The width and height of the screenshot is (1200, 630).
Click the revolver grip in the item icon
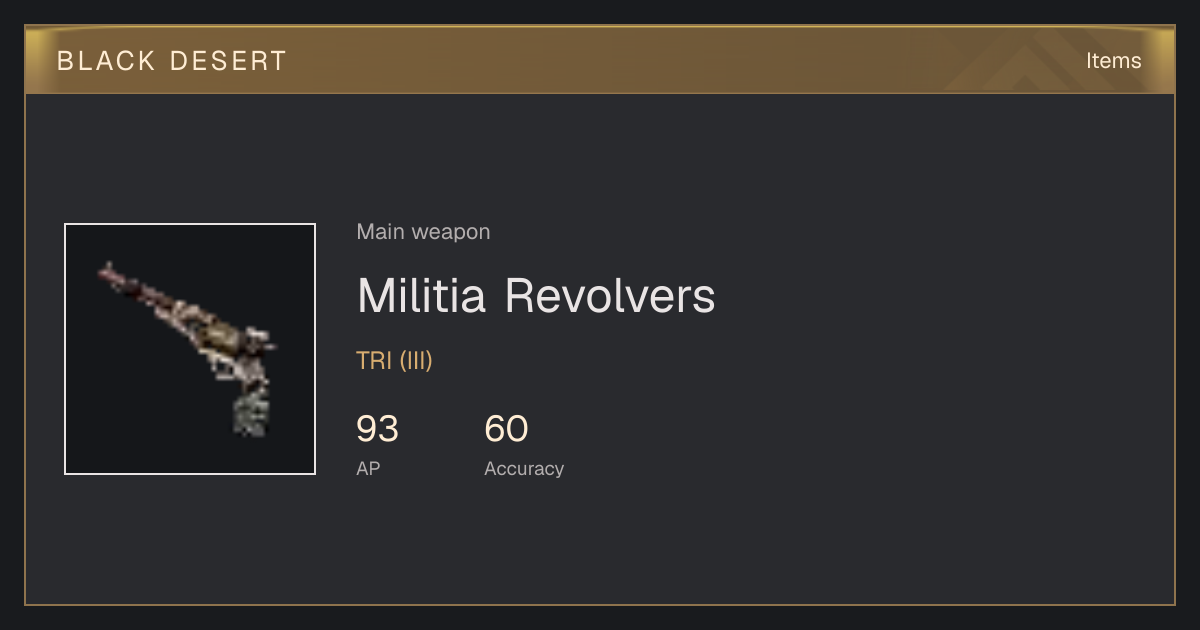(251, 412)
